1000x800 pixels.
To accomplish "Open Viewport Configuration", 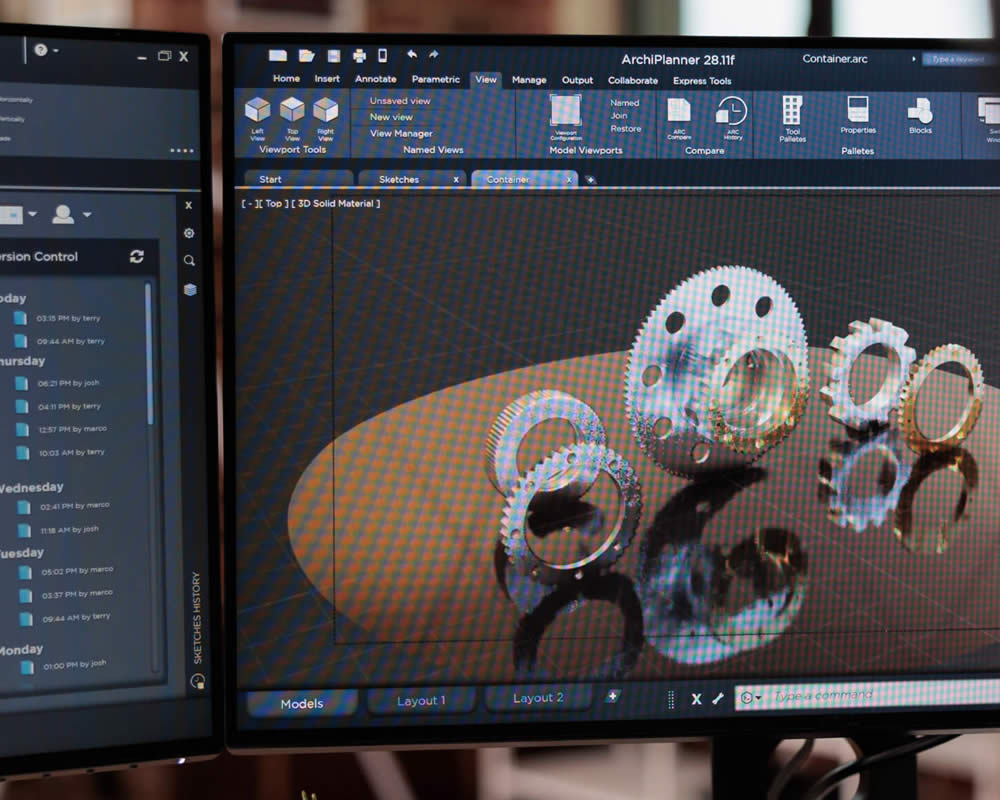I will 566,117.
